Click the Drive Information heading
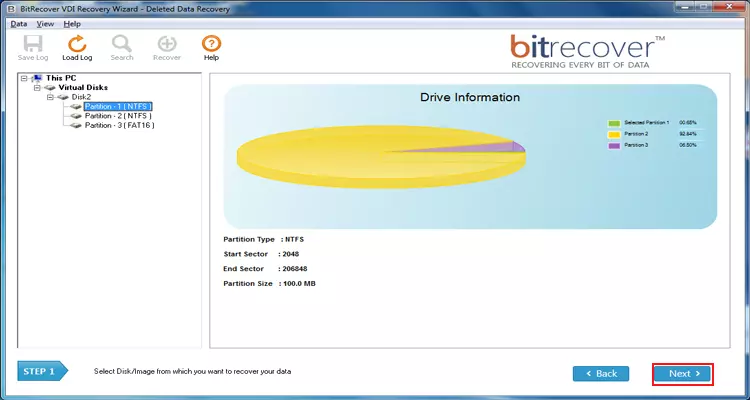Viewport: 750px width, 400px height. pos(470,97)
